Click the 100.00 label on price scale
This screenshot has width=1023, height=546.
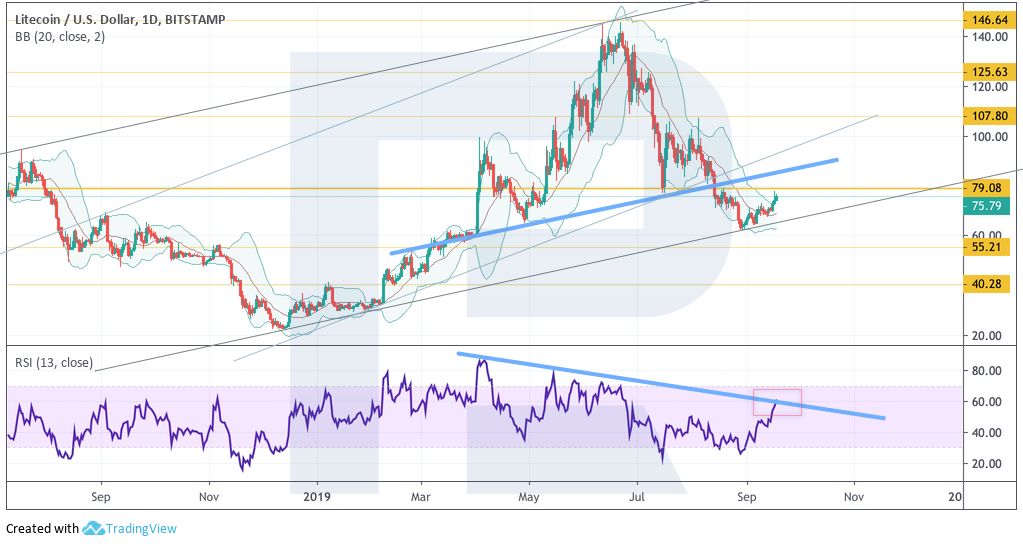coord(985,137)
